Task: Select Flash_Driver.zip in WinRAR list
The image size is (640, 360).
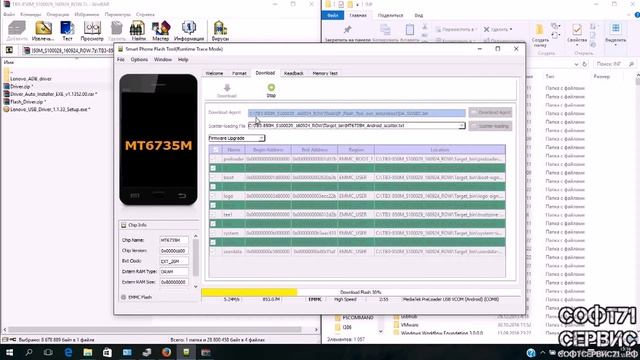Action: (27, 102)
